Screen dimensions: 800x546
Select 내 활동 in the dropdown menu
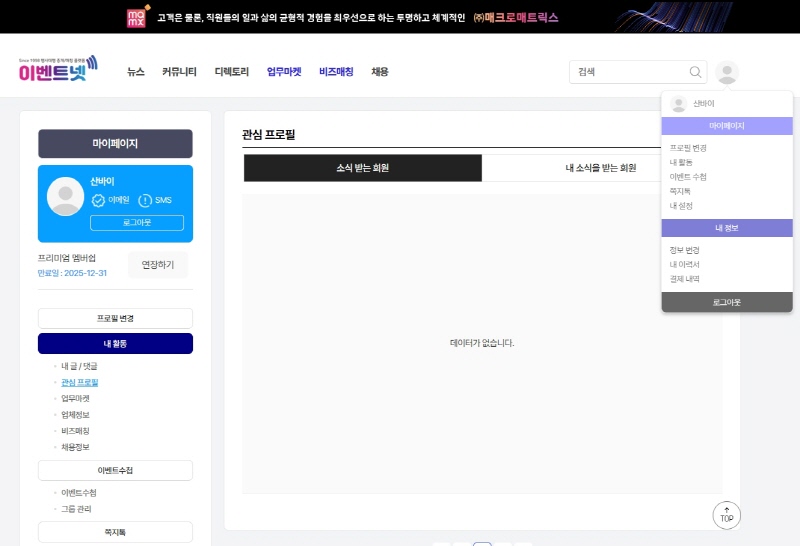681,162
